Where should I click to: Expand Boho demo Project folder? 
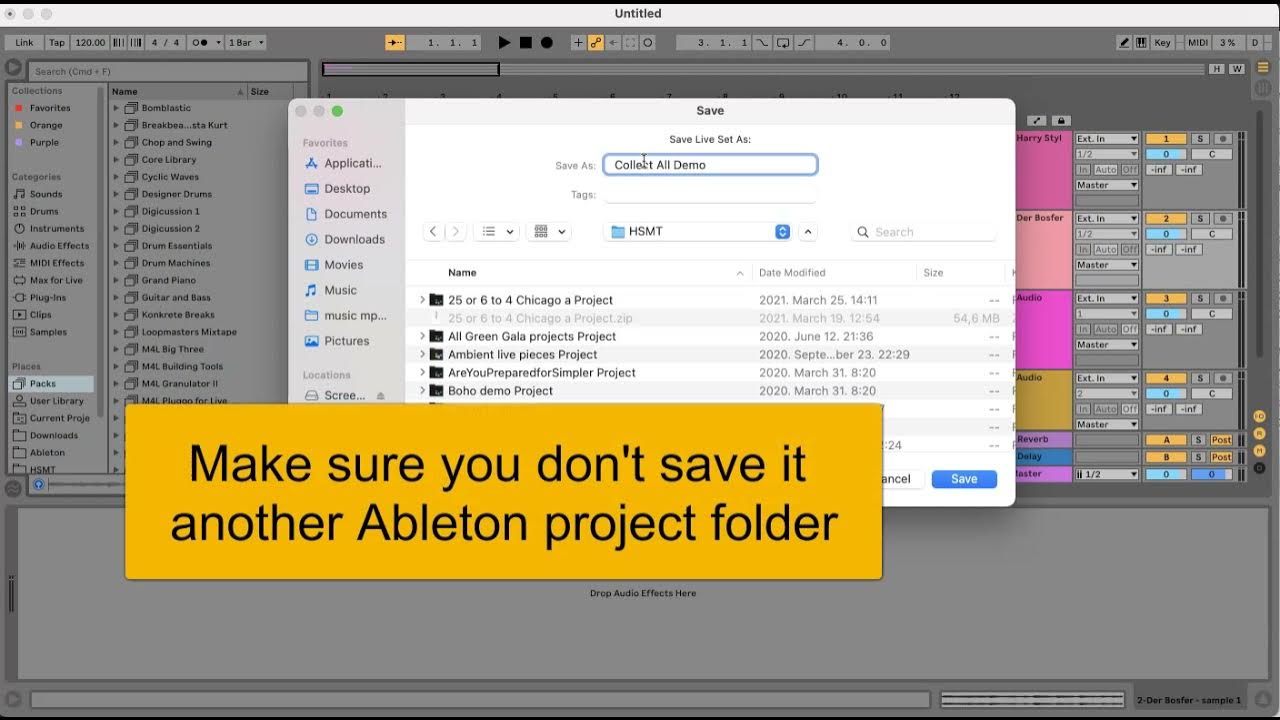[422, 391]
